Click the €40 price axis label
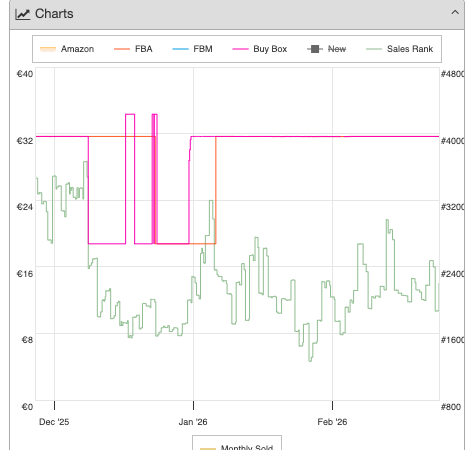 25,74
